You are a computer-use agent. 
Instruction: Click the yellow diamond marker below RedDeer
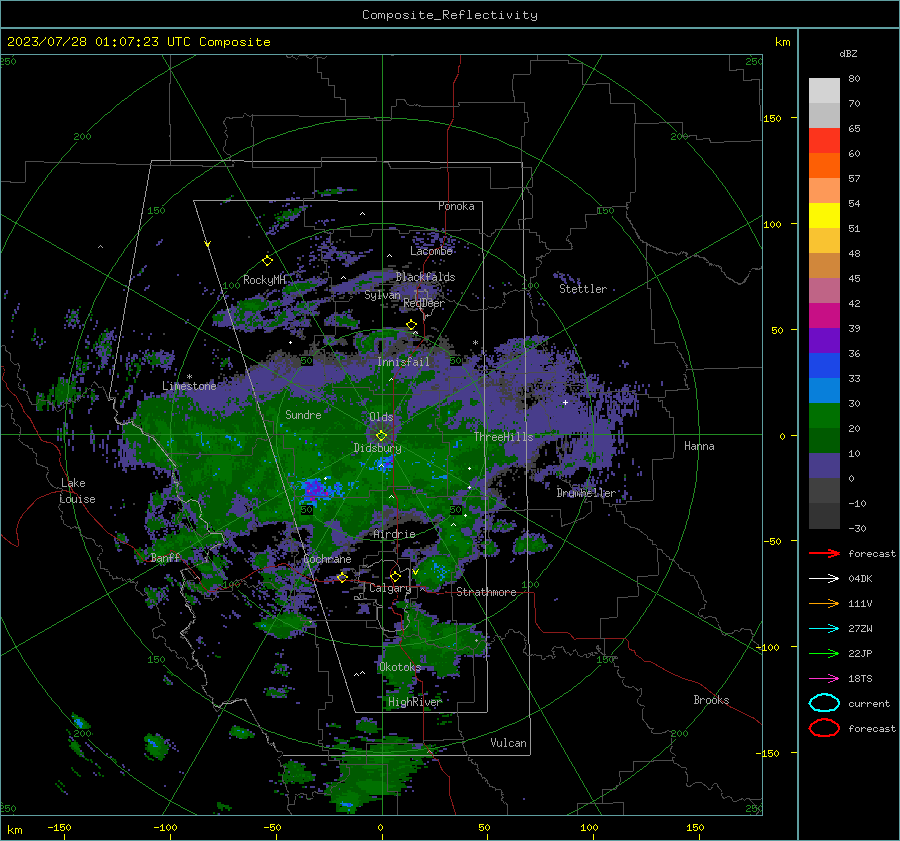(x=411, y=325)
